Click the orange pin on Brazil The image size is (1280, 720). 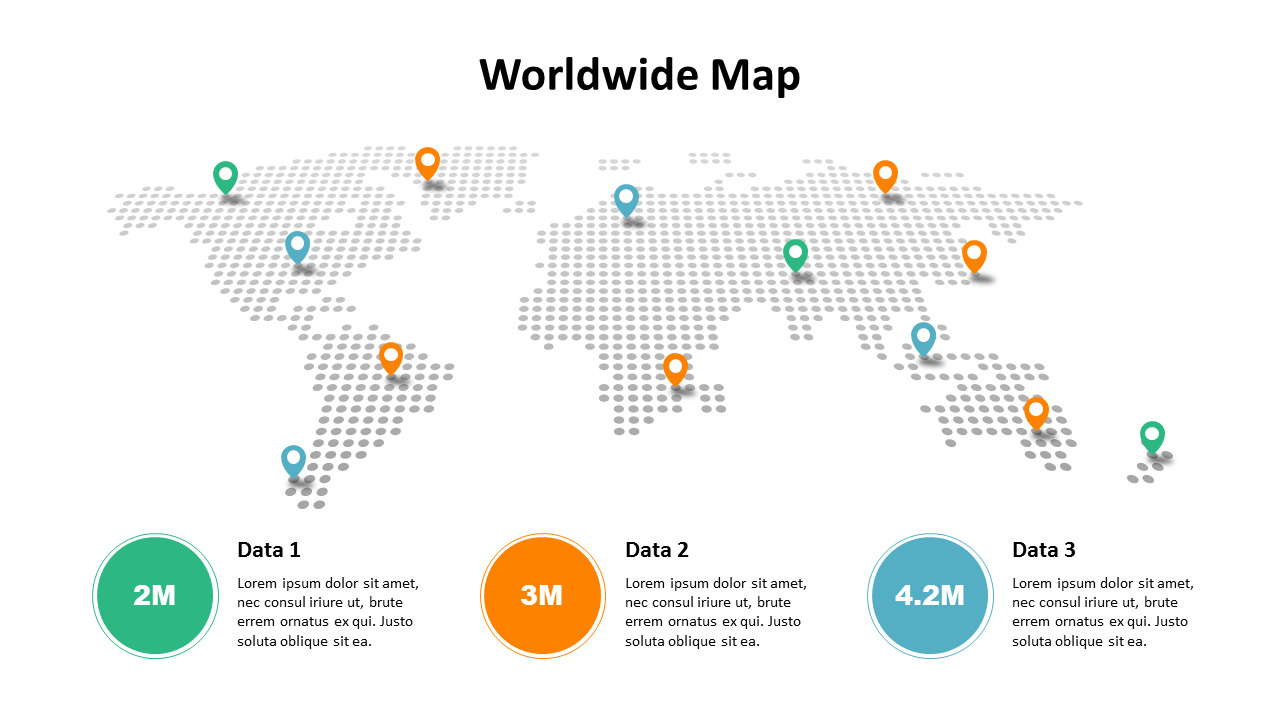click(x=390, y=358)
